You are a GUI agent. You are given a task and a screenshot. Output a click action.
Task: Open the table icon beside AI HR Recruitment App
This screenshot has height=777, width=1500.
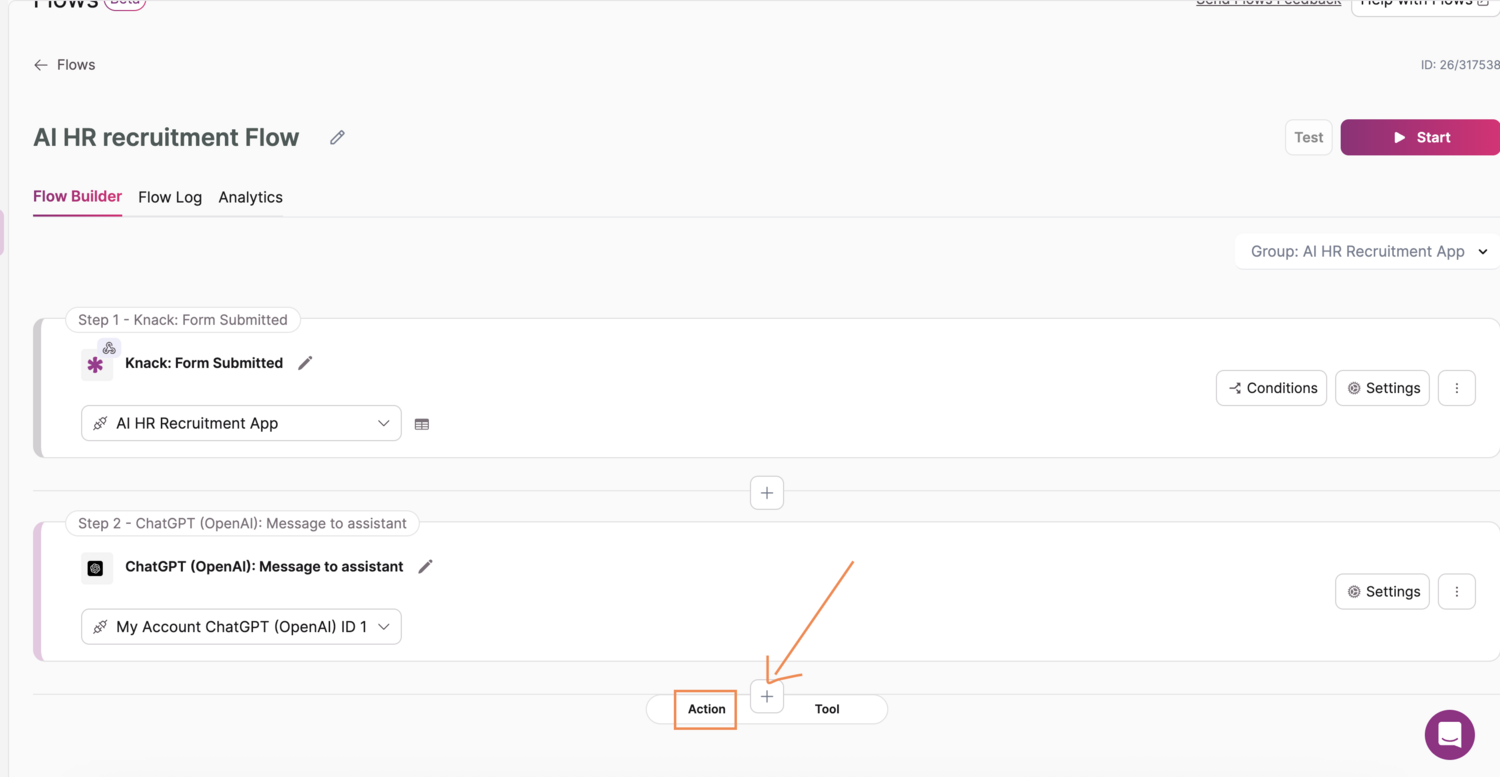click(x=422, y=424)
